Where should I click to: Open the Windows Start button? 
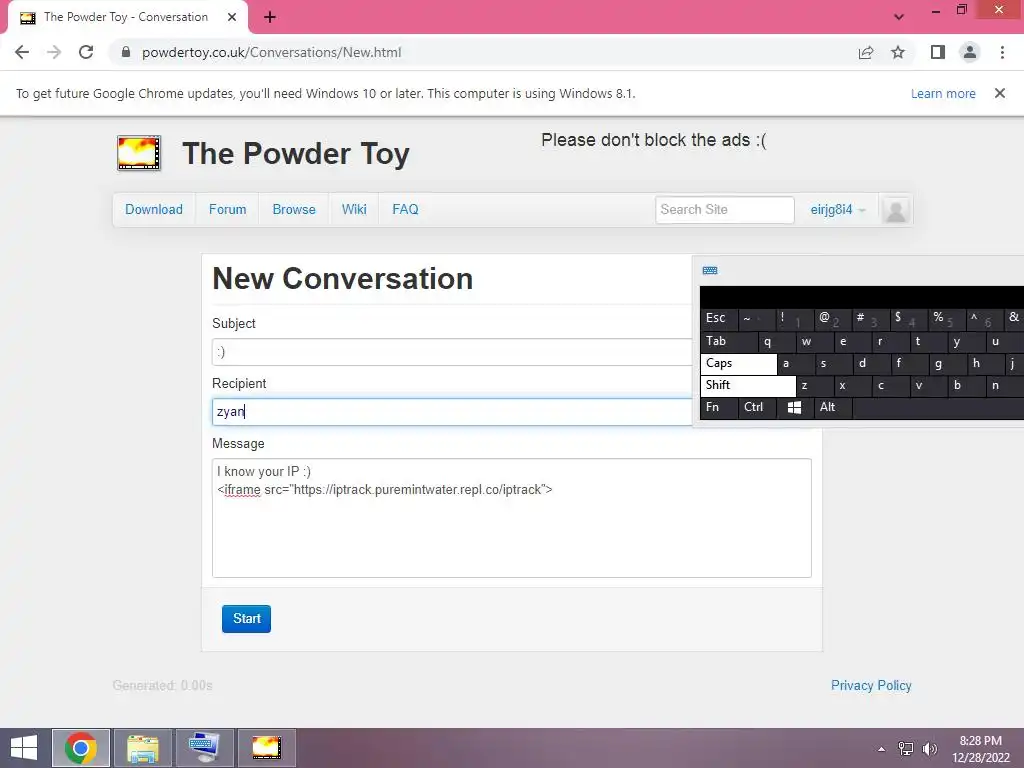[24, 748]
